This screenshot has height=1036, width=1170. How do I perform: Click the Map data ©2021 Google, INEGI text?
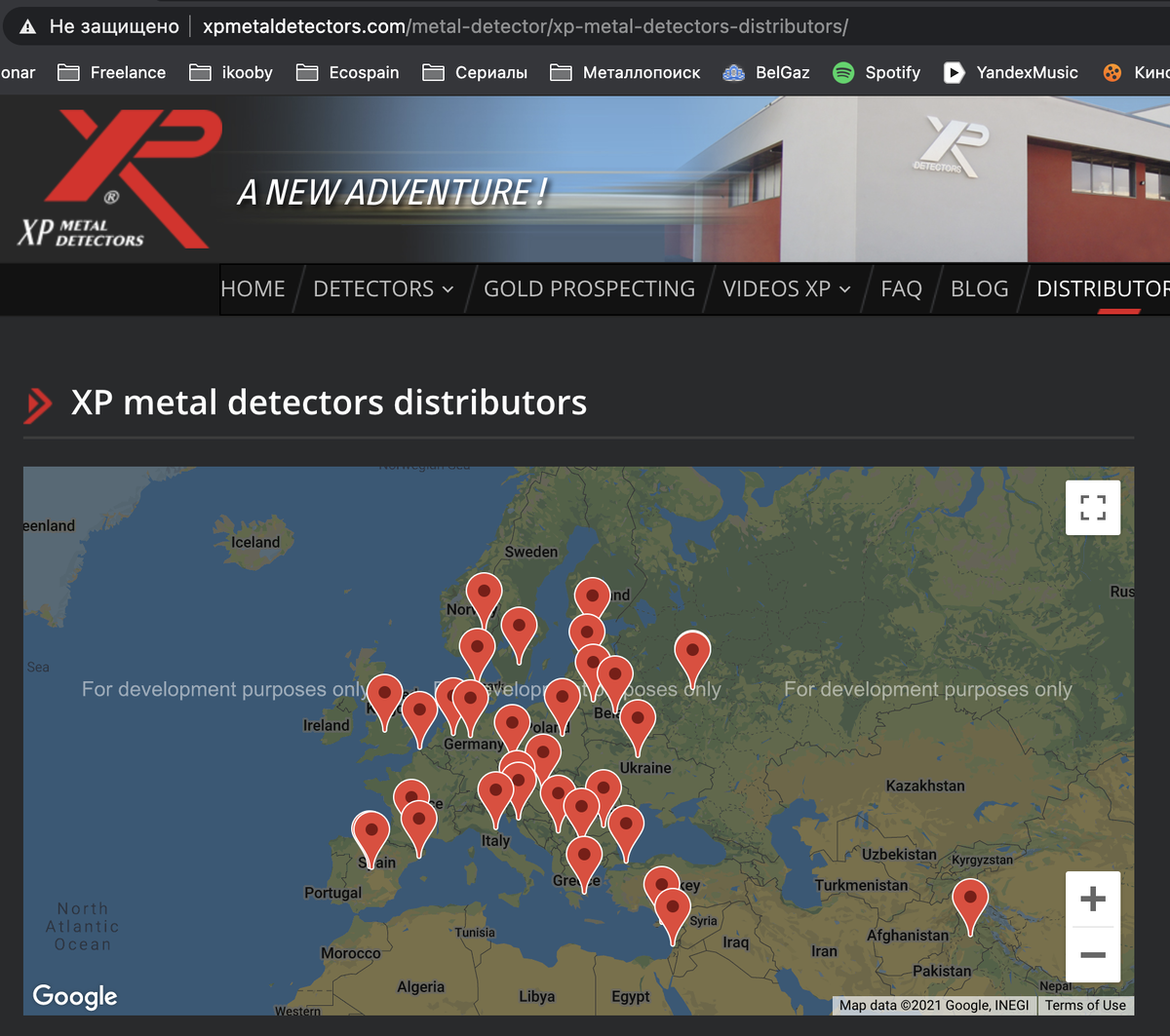[x=934, y=1005]
